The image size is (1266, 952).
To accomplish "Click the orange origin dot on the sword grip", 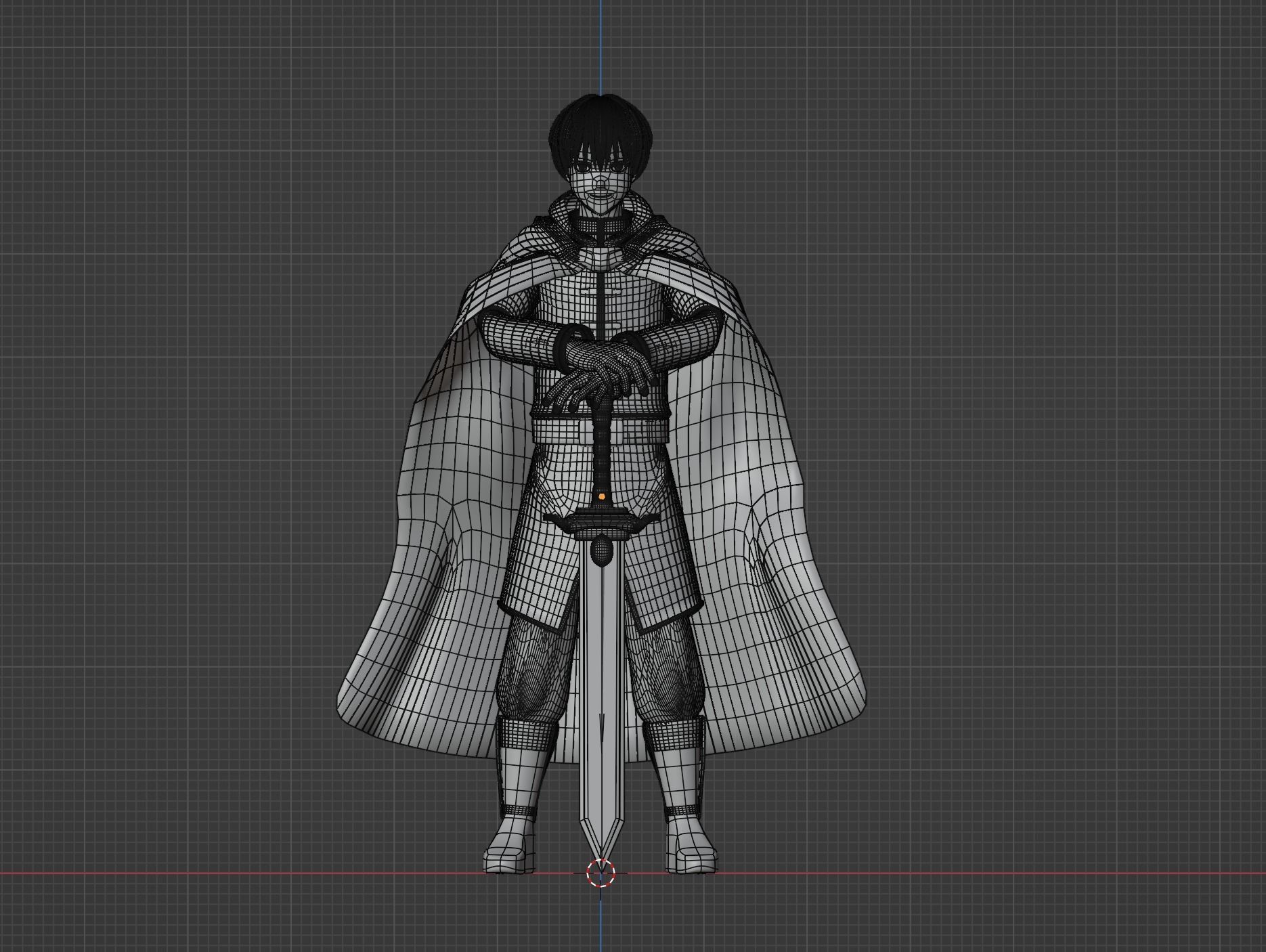I will point(602,496).
